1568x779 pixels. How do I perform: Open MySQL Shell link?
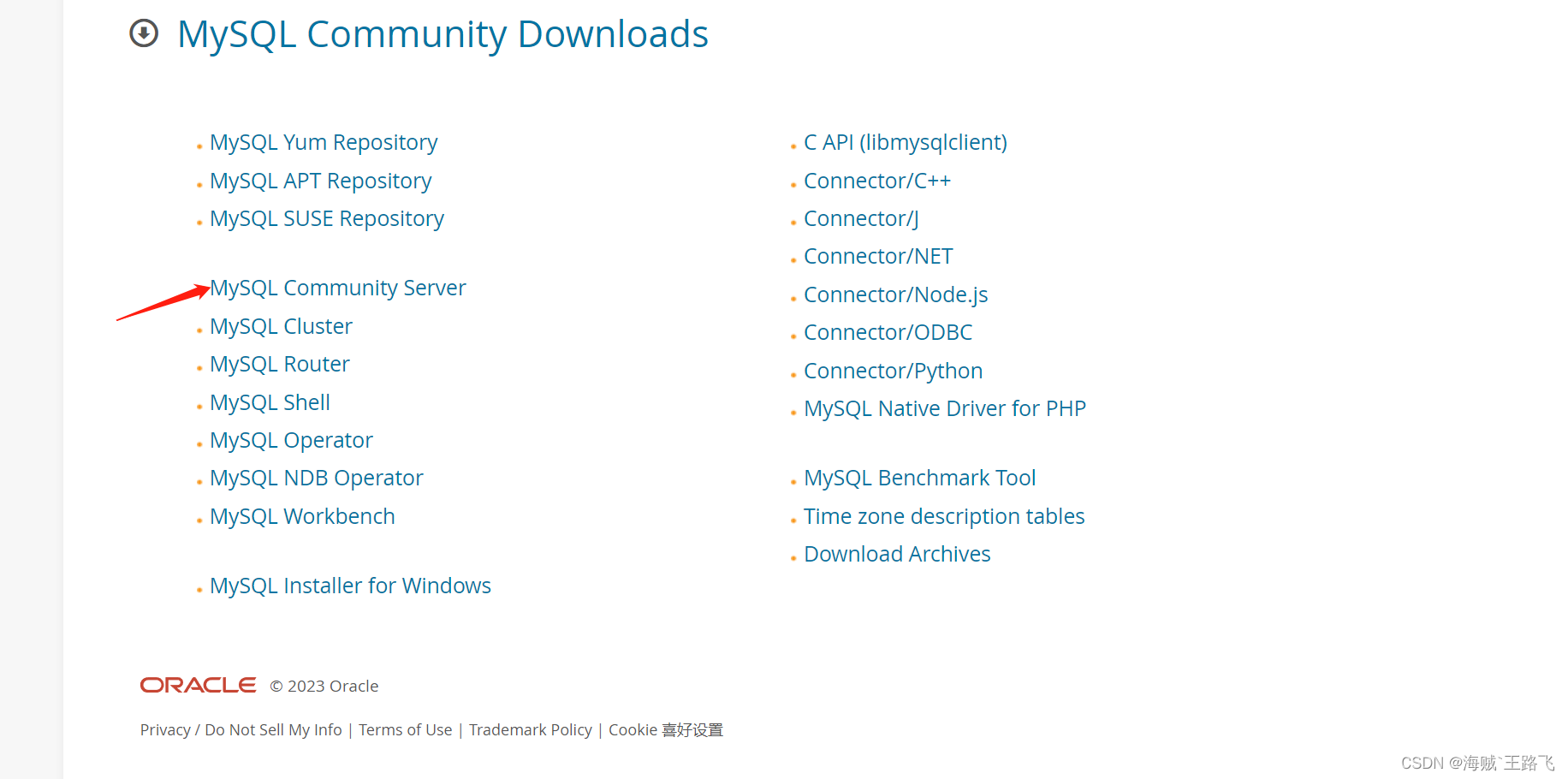tap(270, 402)
